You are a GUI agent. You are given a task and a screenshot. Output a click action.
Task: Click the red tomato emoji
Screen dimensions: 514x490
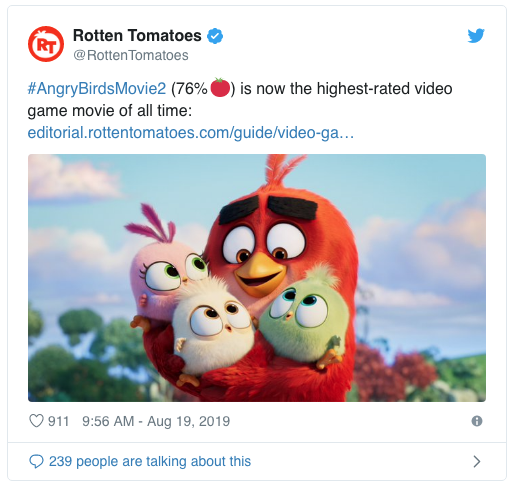(220, 88)
